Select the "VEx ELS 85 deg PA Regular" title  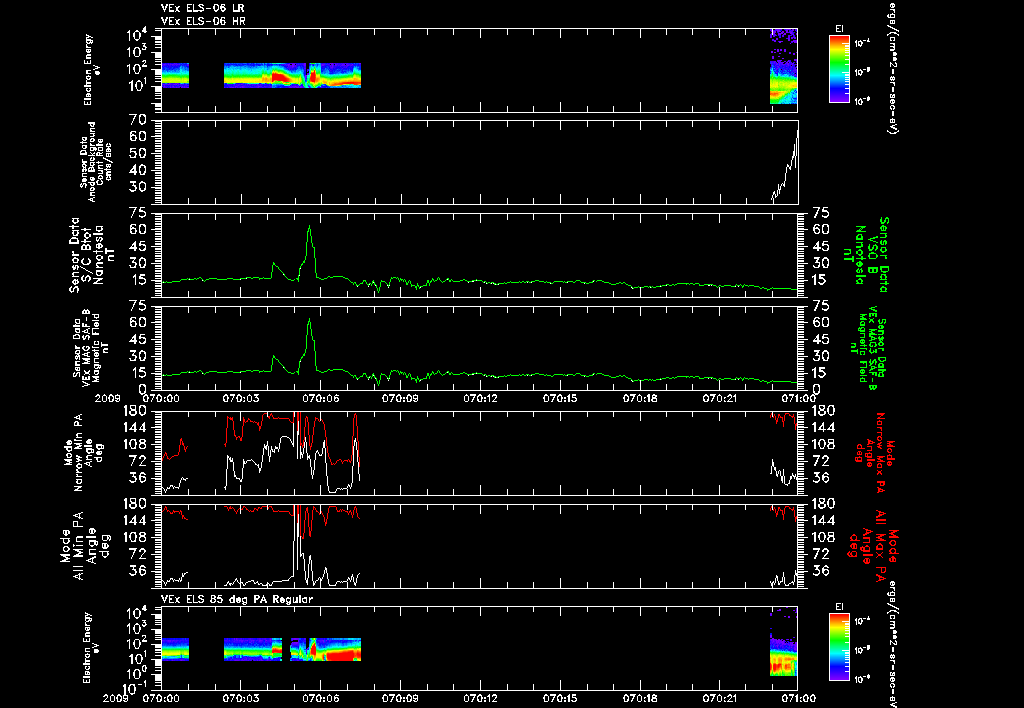click(x=237, y=599)
